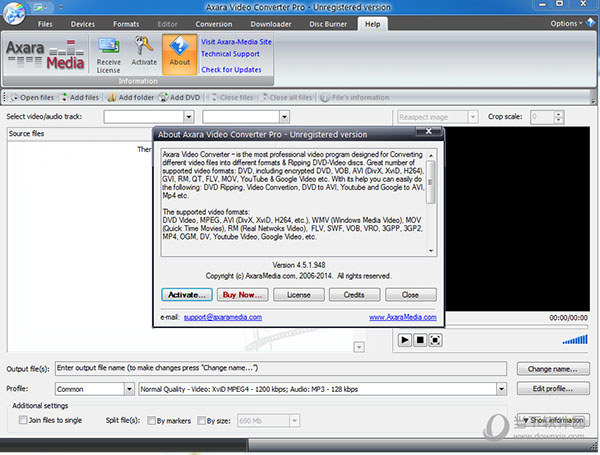600x455 pixels.
Task: Open the Disc Burner ribbon tab
Action: 328,24
